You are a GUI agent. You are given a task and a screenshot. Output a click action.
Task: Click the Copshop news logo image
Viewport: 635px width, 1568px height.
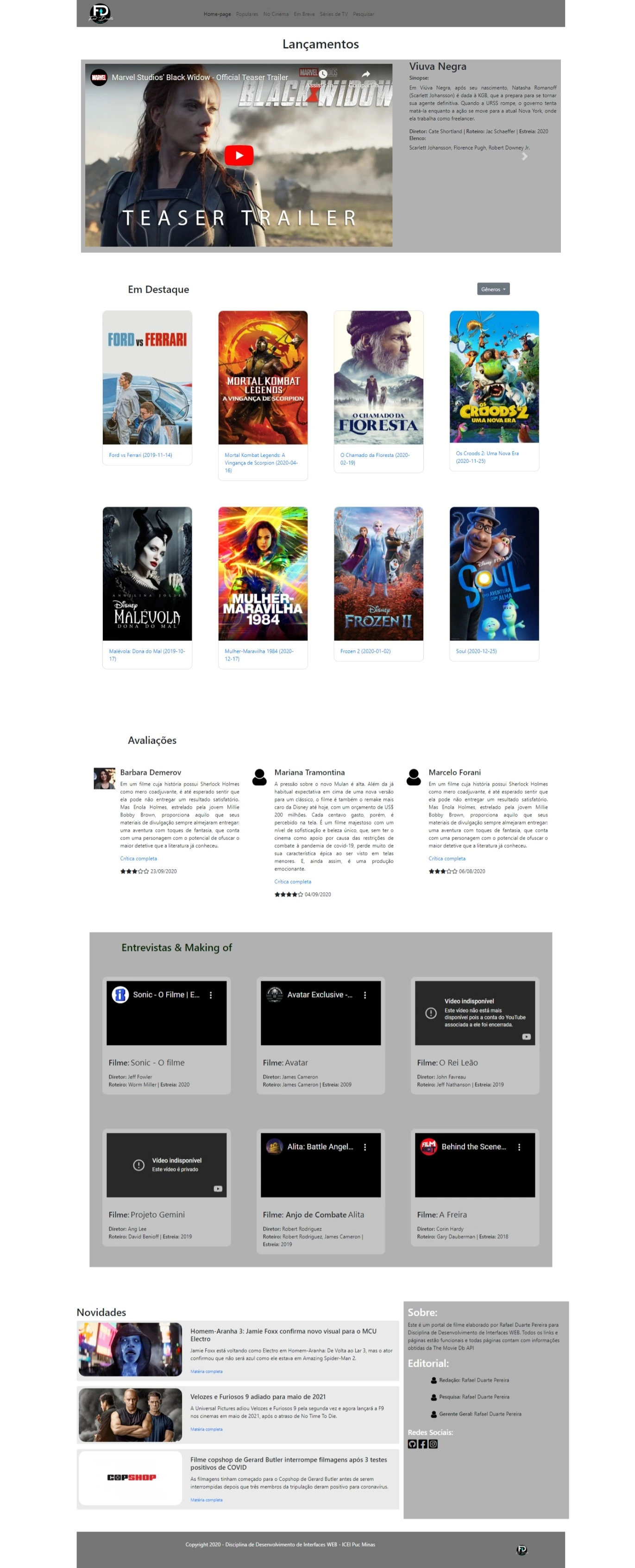pos(131,1479)
